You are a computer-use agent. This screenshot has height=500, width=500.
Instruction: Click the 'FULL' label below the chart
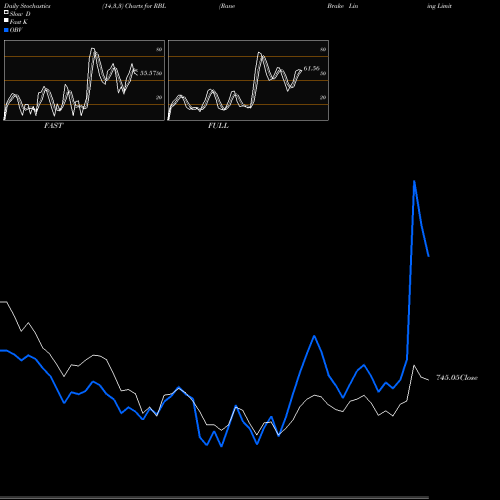pyautogui.click(x=218, y=126)
